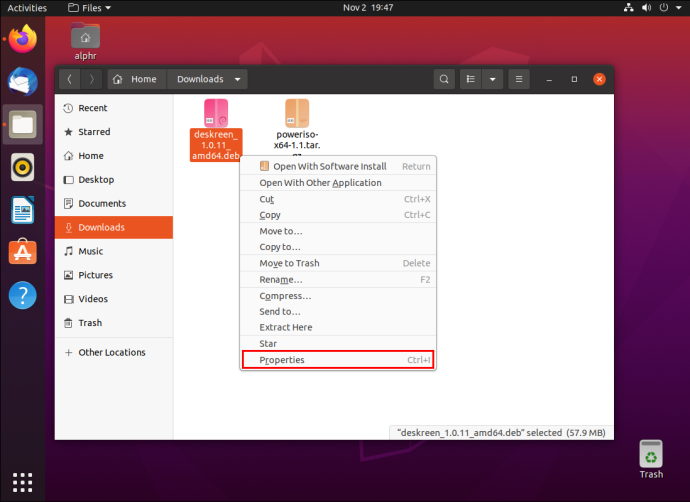Toggle list view in Files toolbar
Screen dimensions: 690x502
tap(470, 79)
